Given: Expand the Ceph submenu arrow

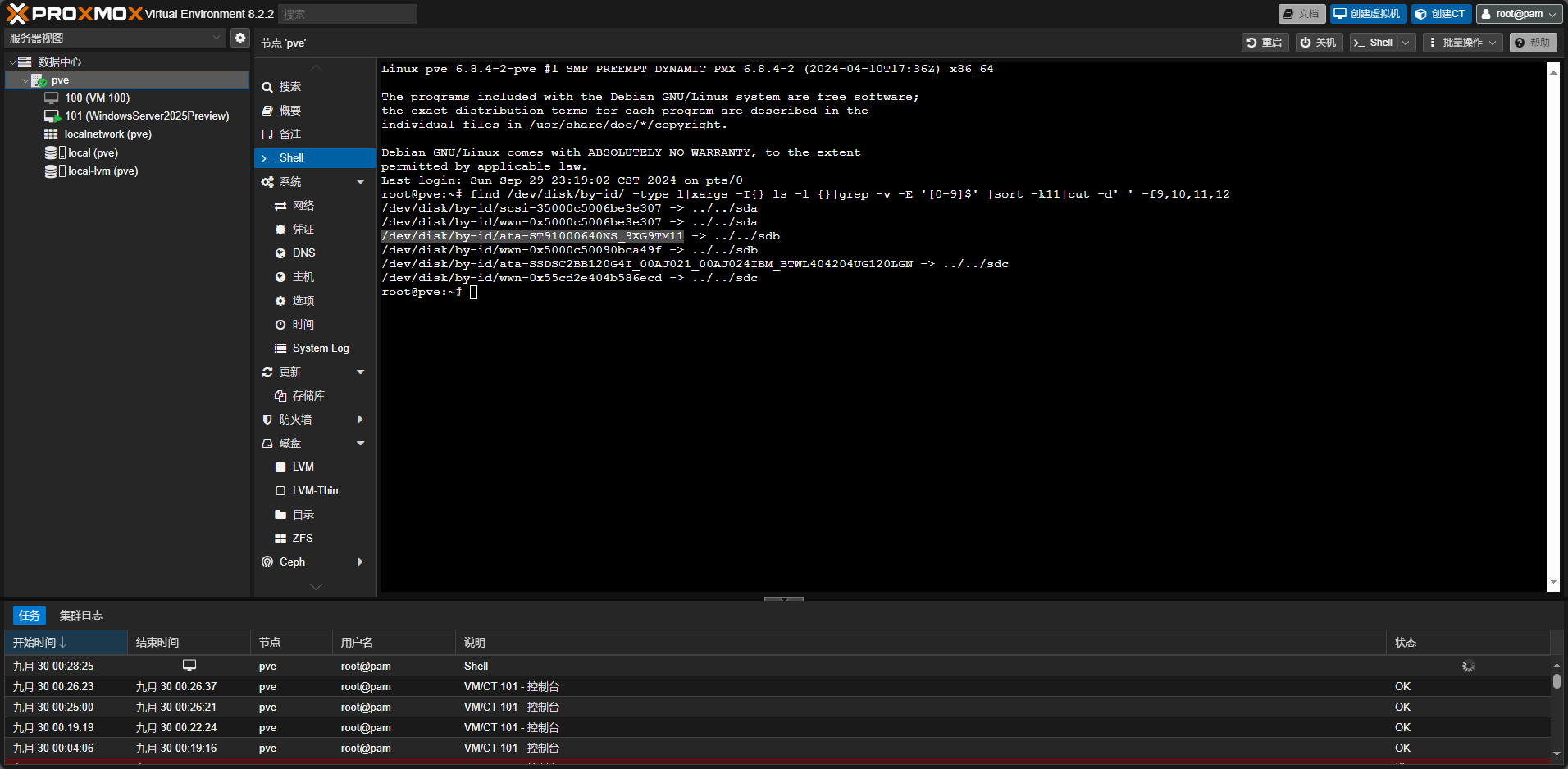Looking at the screenshot, I should pos(360,562).
